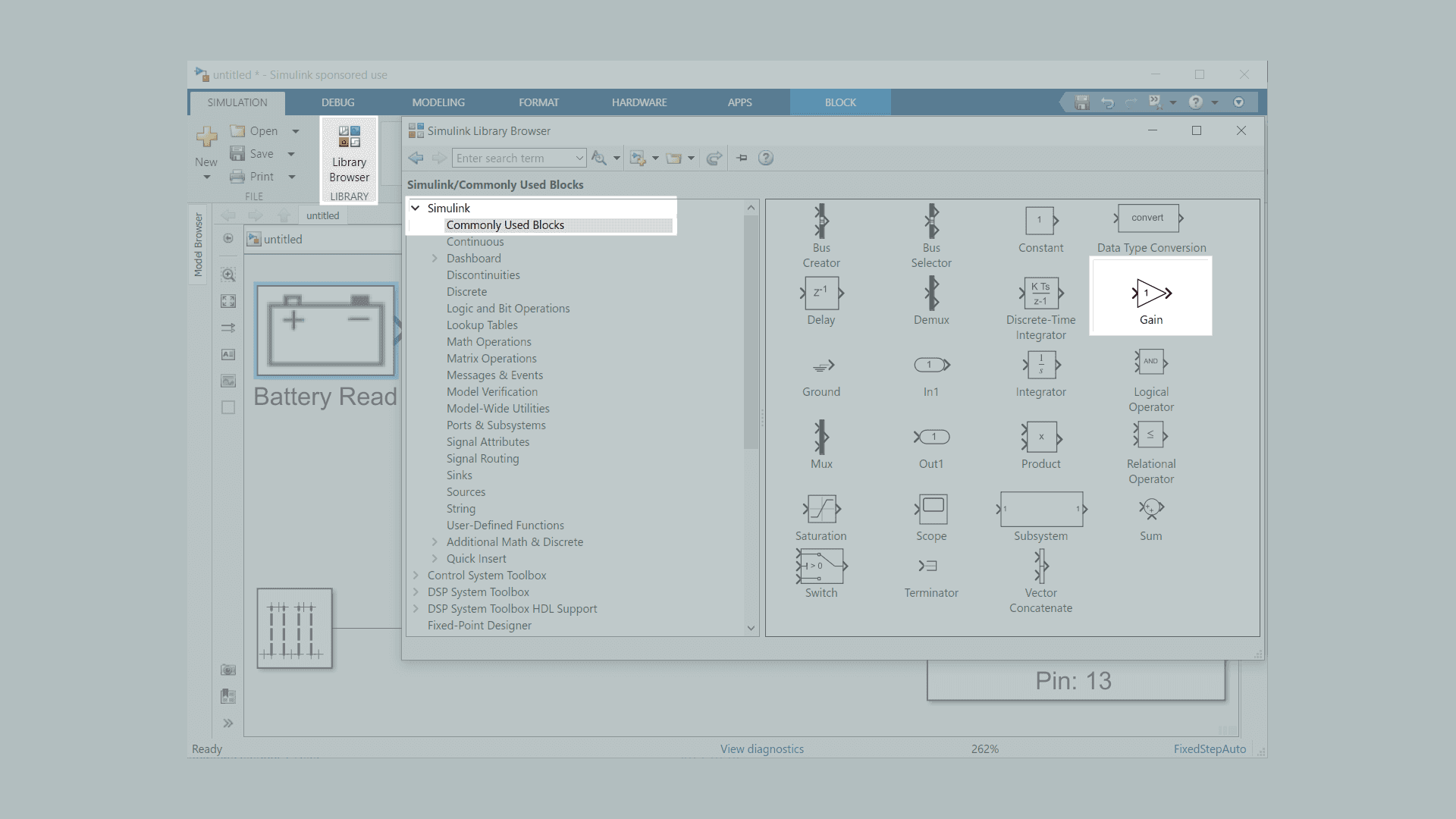
Task: Click the Sum block icon
Action: pyautogui.click(x=1150, y=509)
